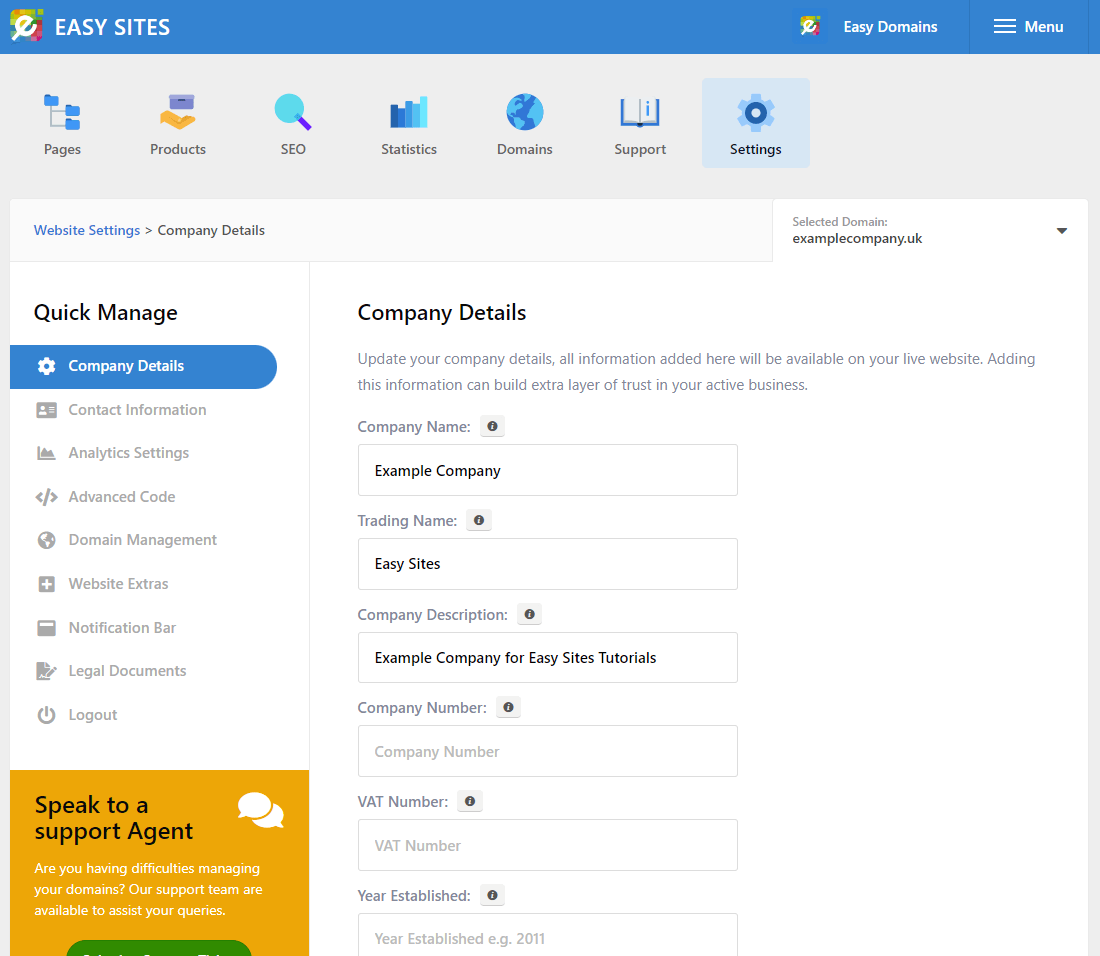
Task: Show info tooltip for Company Name
Action: click(492, 426)
